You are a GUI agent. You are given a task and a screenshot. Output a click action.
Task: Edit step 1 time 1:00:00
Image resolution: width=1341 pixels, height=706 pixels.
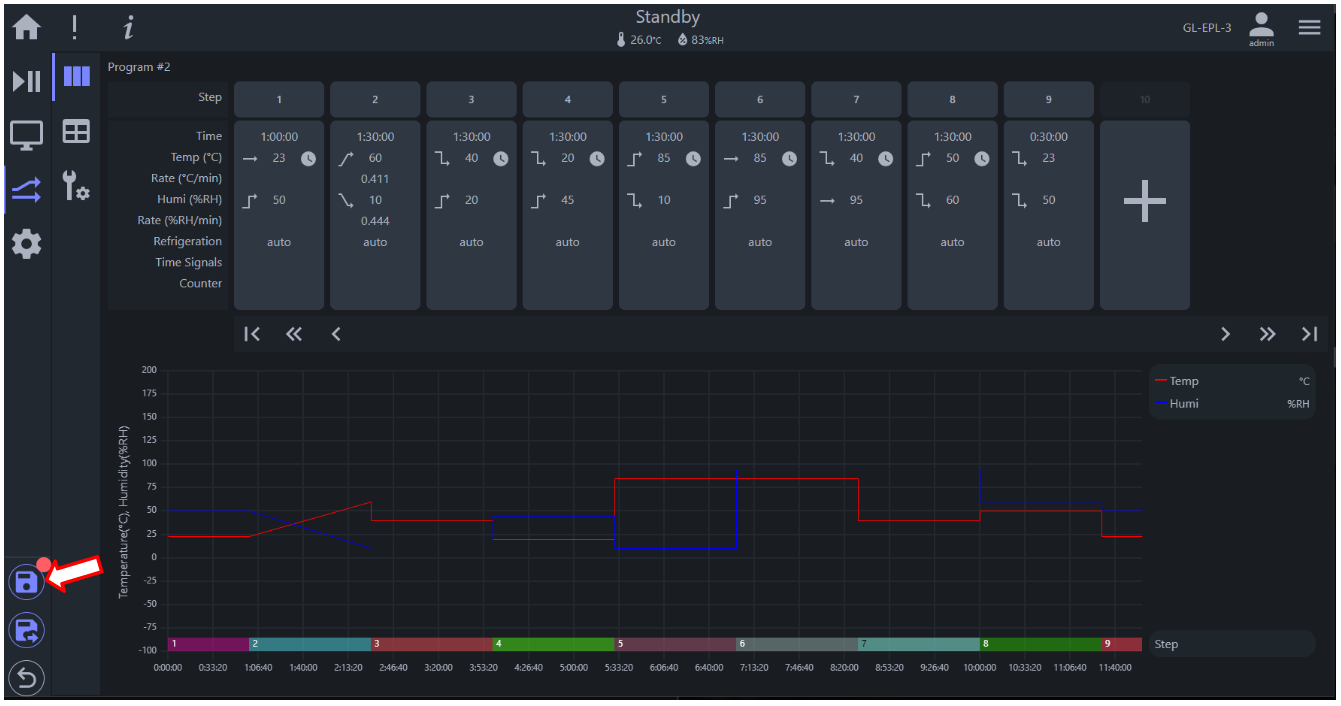(279, 137)
